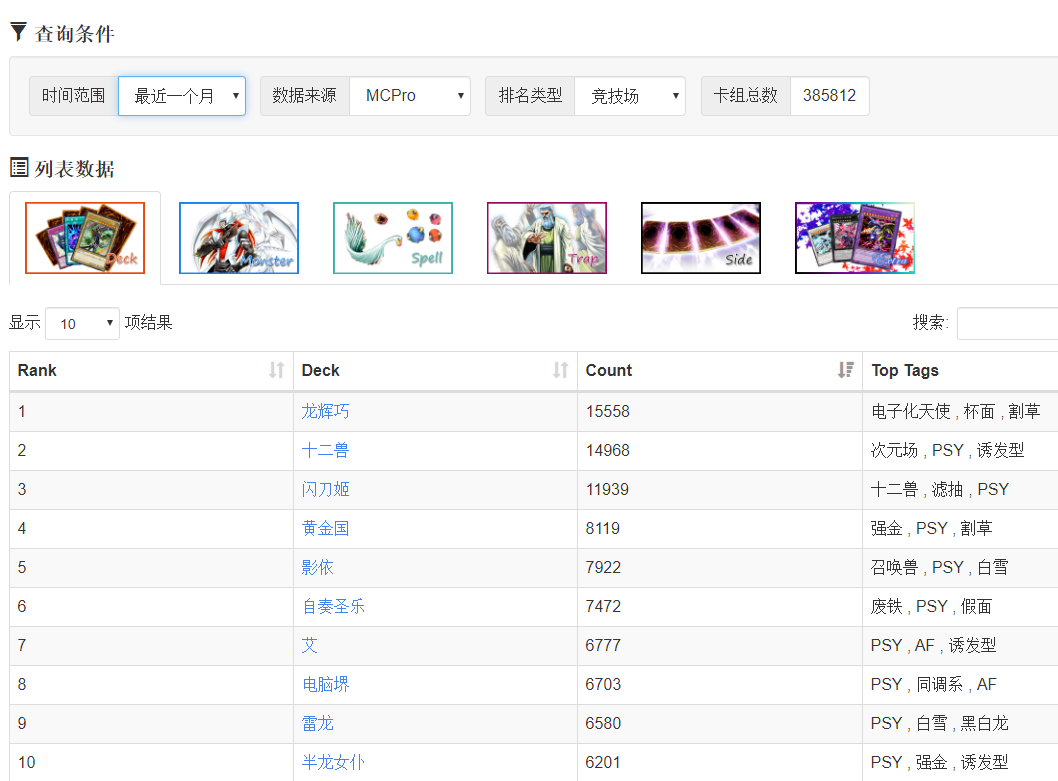Open the 十二兽 deck link
The image size is (1058, 781).
[x=325, y=450]
